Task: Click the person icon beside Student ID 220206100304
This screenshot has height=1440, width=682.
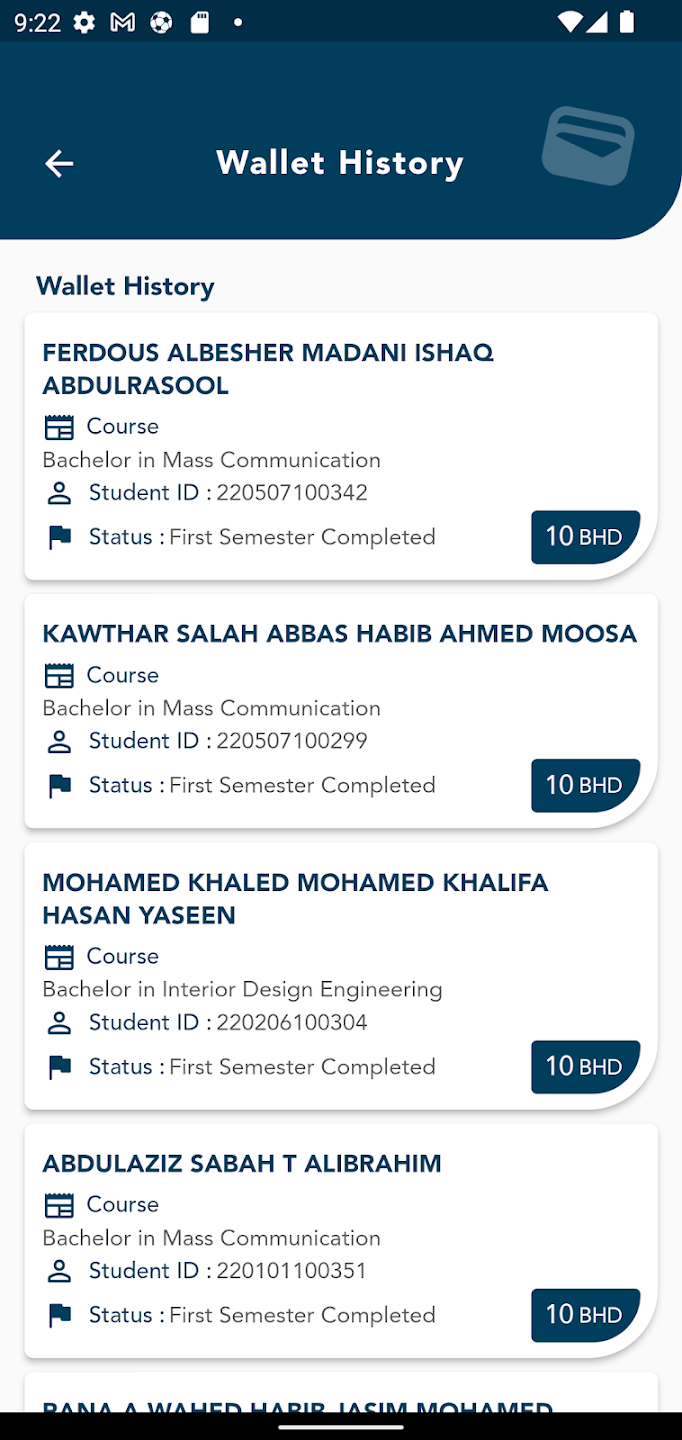Action: click(60, 1023)
